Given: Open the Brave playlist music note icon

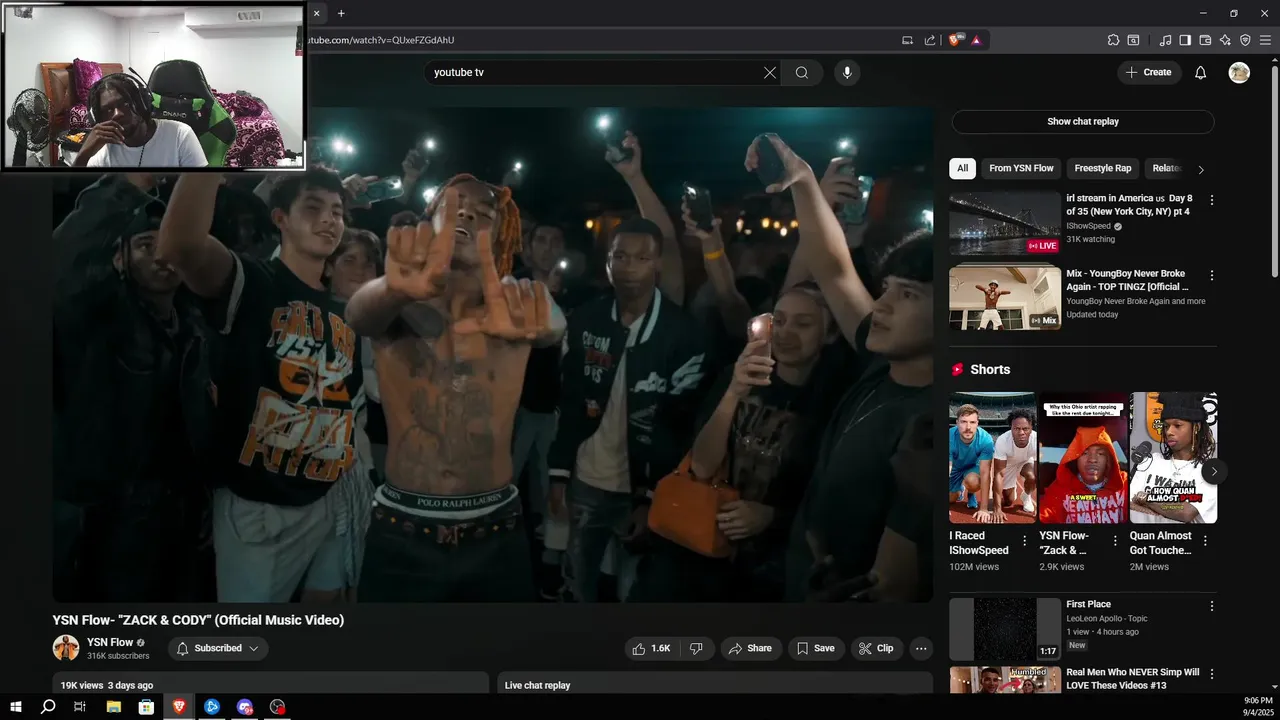Looking at the screenshot, I should (1165, 40).
